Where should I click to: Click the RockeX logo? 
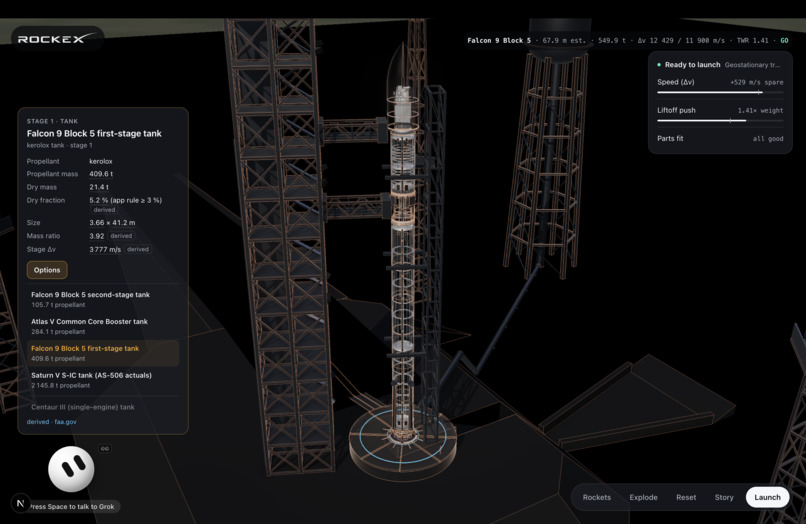pos(57,39)
